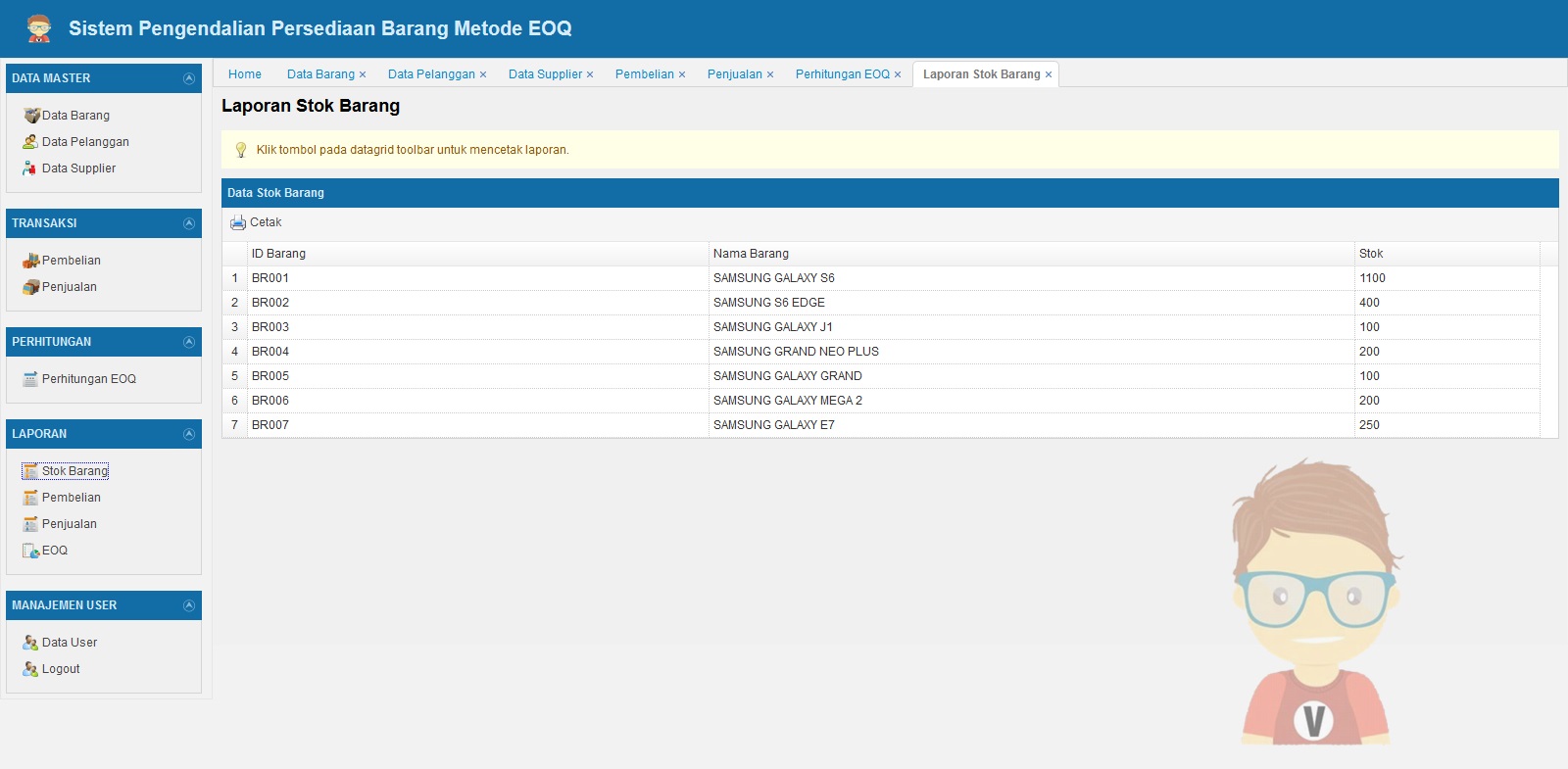Click the Penjualan package icon under Transaksi
Viewport: 1568px width, 769px height.
(31, 287)
